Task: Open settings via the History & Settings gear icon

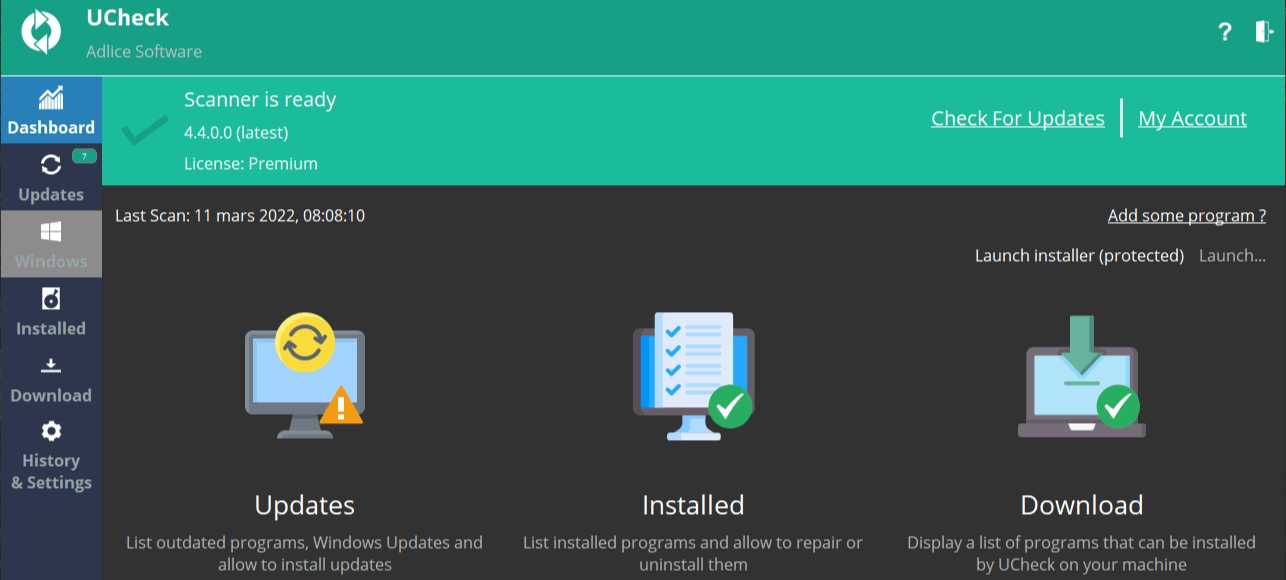Action: [x=50, y=431]
